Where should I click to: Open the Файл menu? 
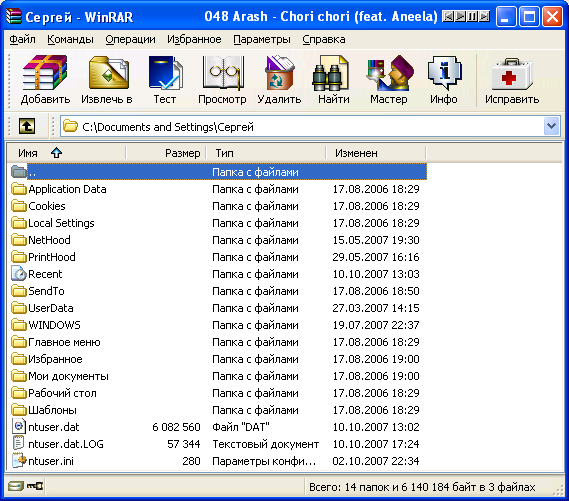(22, 39)
